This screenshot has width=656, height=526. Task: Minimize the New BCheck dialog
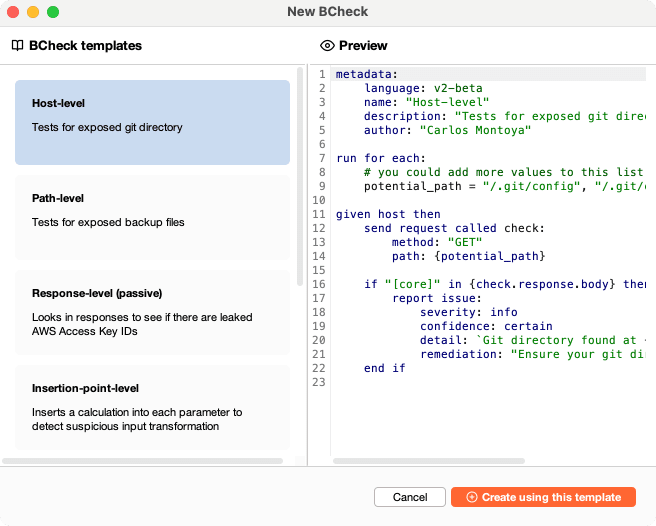33,12
